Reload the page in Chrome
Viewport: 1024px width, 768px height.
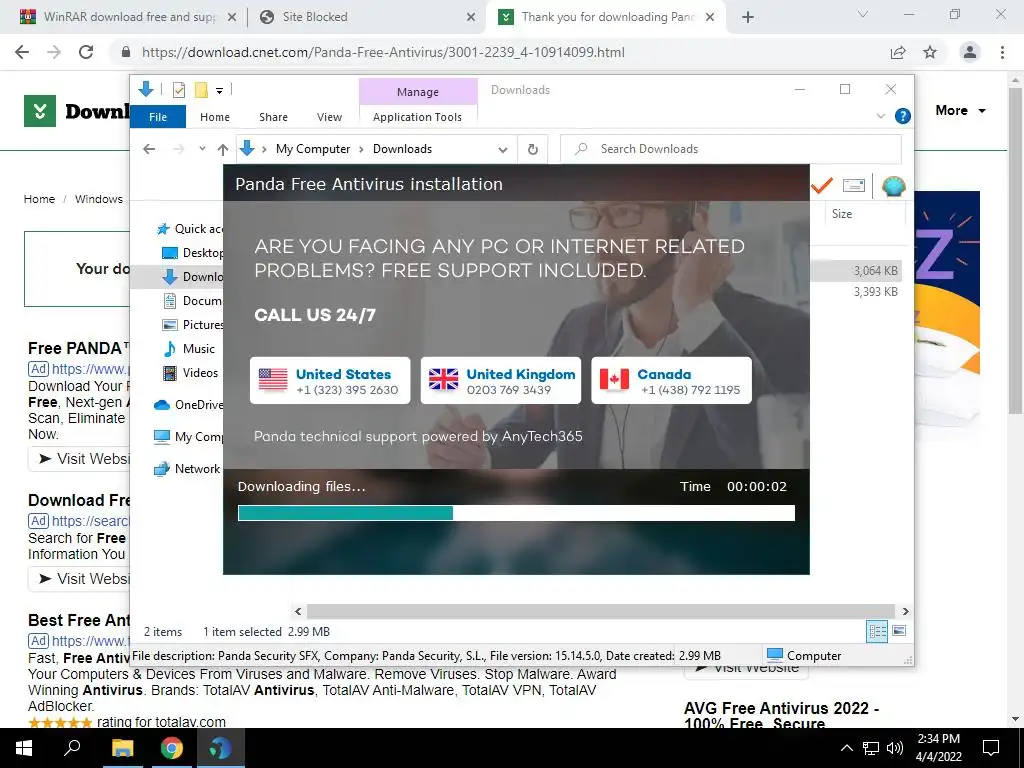(x=86, y=52)
